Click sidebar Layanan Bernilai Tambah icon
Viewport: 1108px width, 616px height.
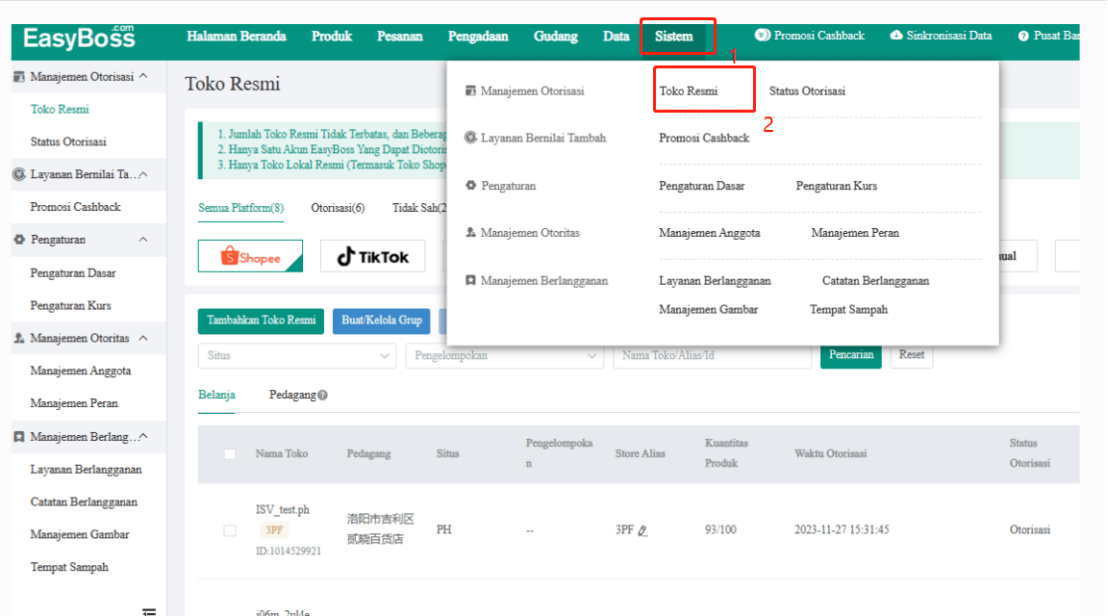point(19,174)
